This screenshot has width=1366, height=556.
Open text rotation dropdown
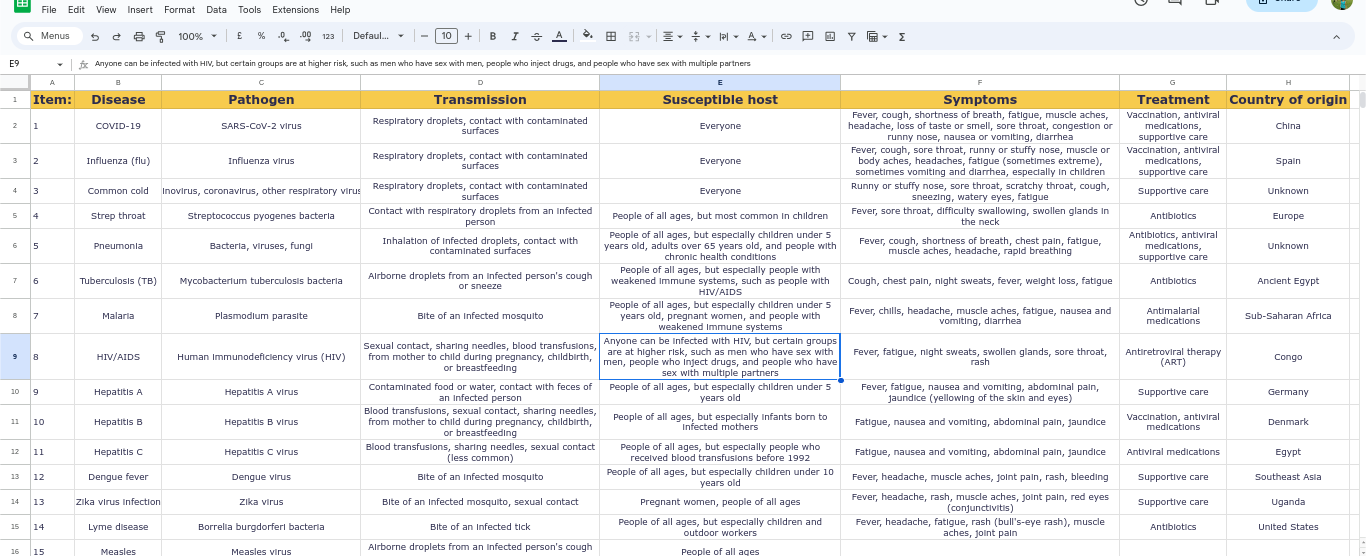click(x=757, y=36)
